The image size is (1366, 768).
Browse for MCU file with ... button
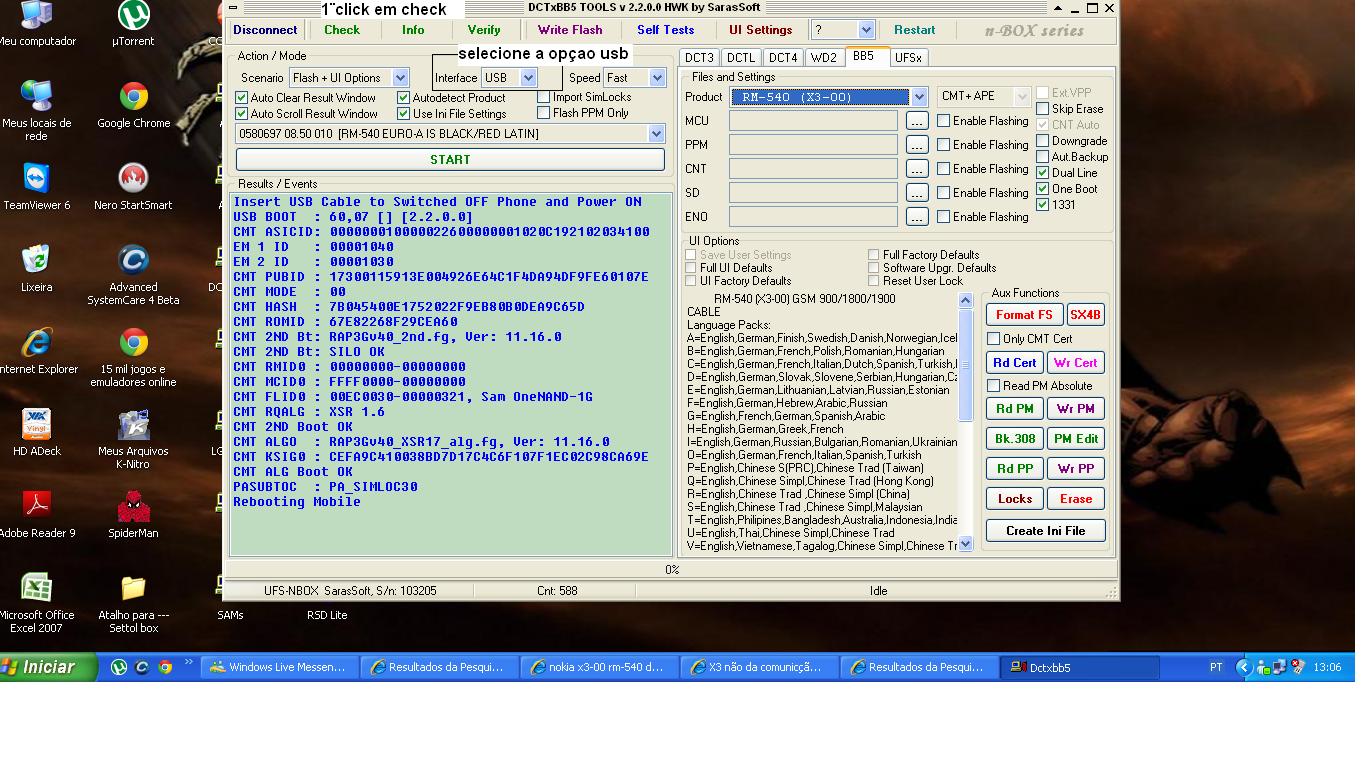[x=917, y=121]
